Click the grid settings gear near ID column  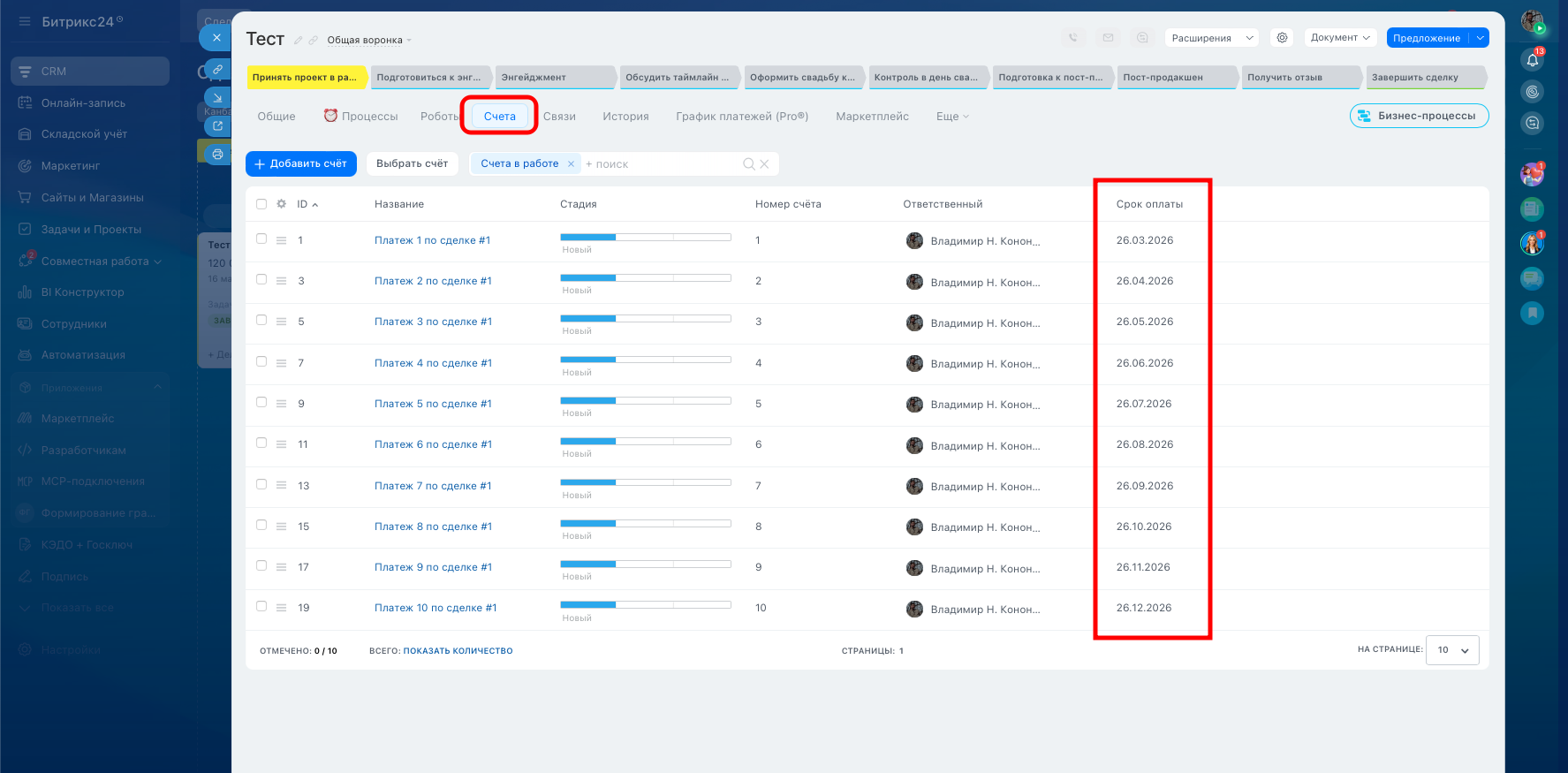click(x=281, y=204)
